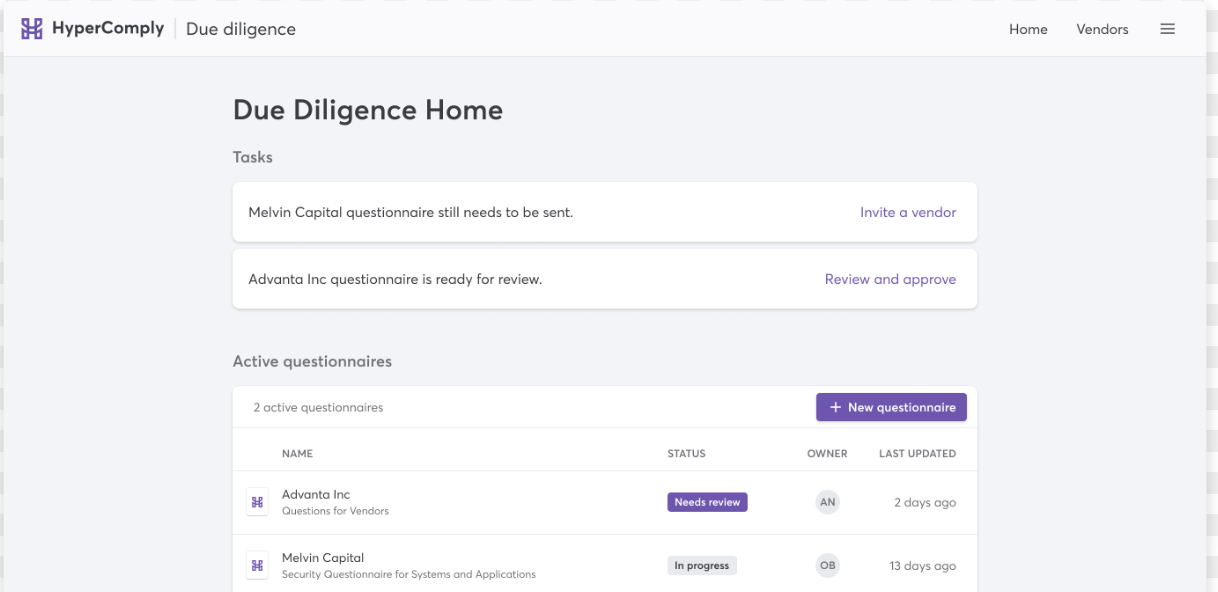
Task: Click the HyperComply brand name
Action: click(108, 28)
